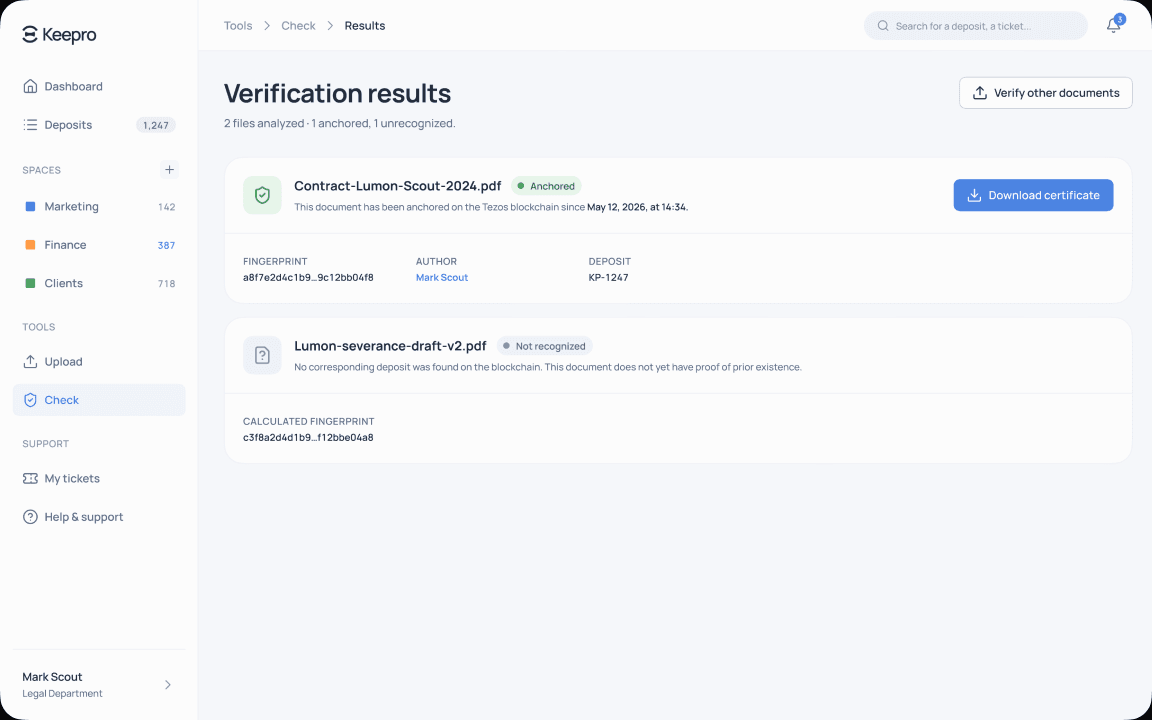Click the green Clients square icon
Image resolution: width=1152 pixels, height=720 pixels.
click(x=30, y=283)
